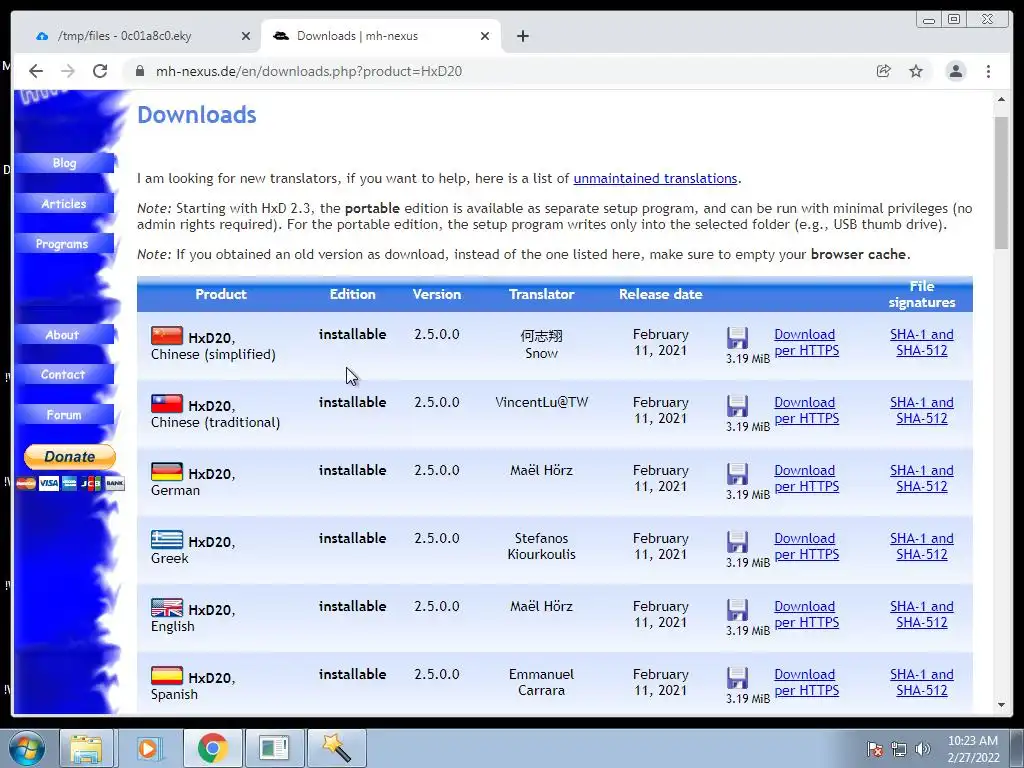Click the China flag icon
This screenshot has width=1024, height=768.
(x=167, y=336)
